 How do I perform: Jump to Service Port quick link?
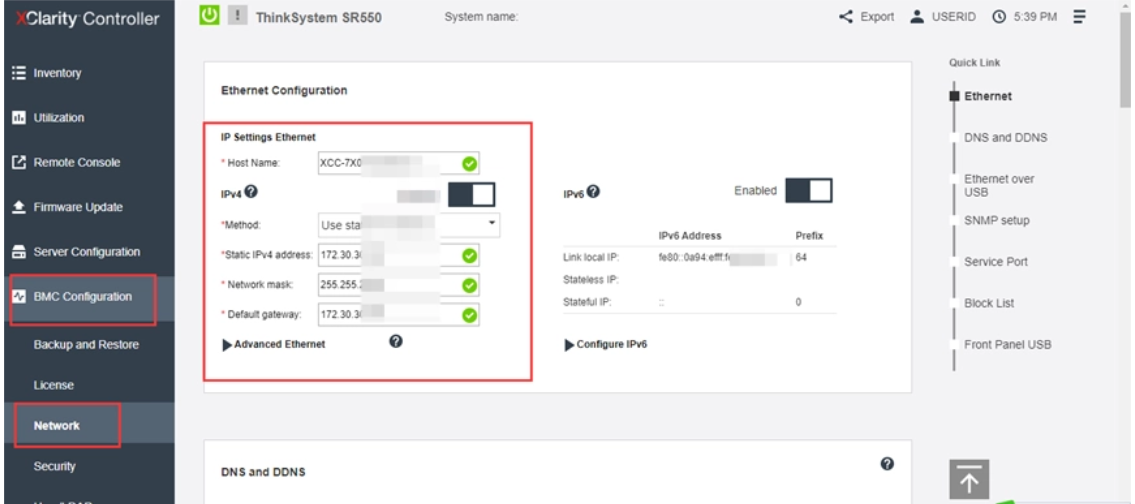tap(995, 261)
